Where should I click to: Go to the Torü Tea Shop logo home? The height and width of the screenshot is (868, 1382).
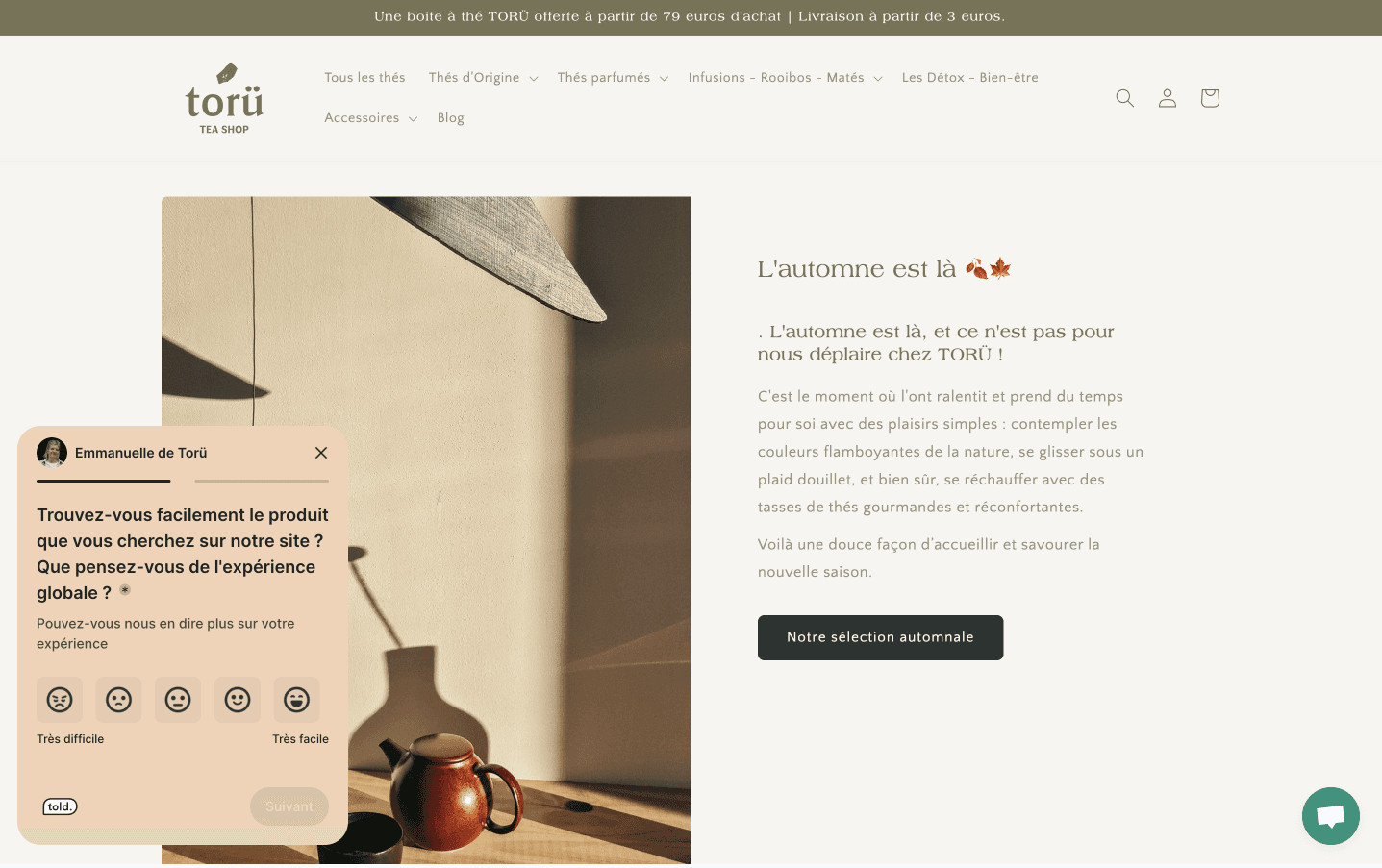coord(224,98)
